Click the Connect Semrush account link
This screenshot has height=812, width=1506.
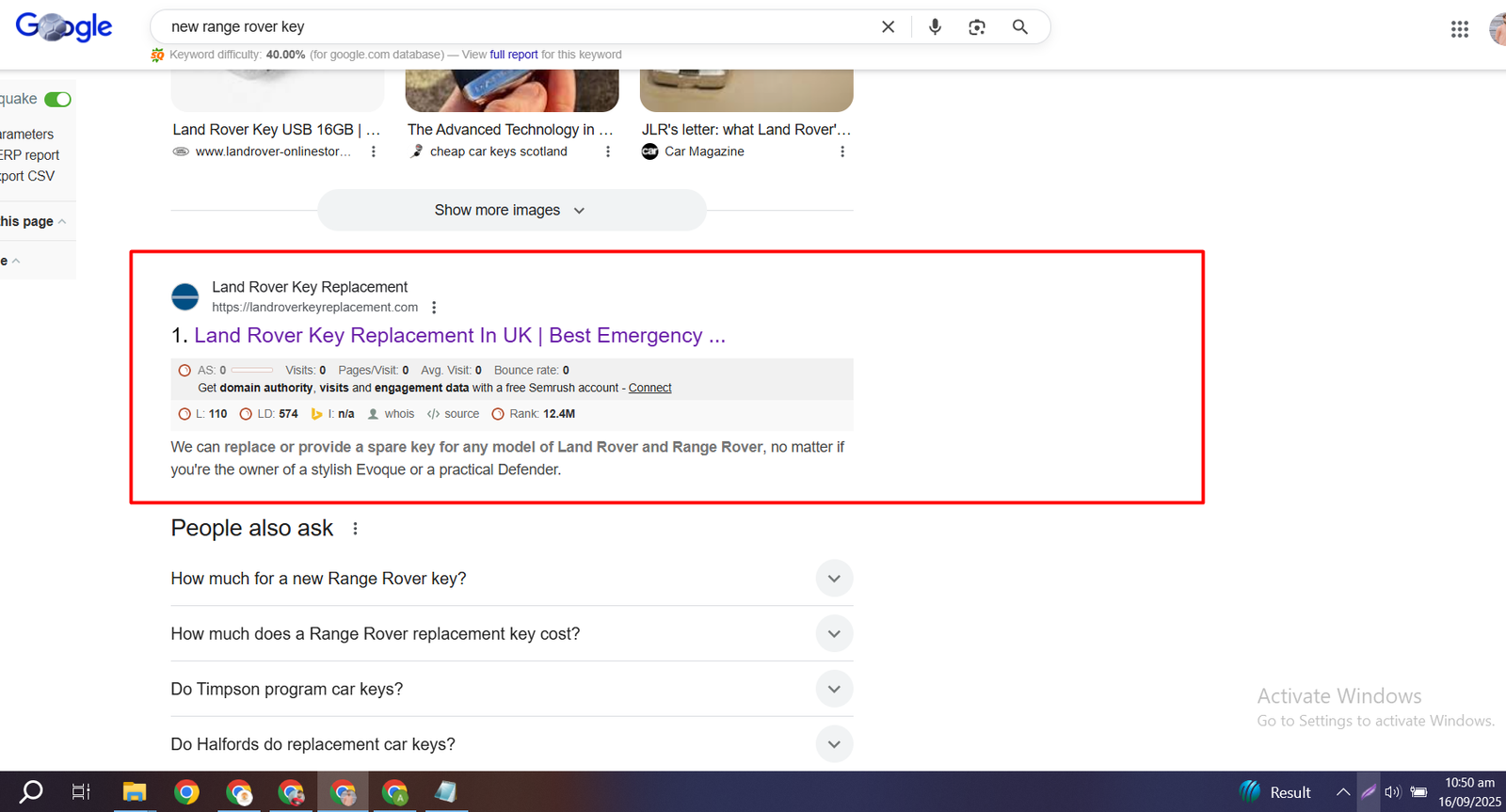point(649,388)
